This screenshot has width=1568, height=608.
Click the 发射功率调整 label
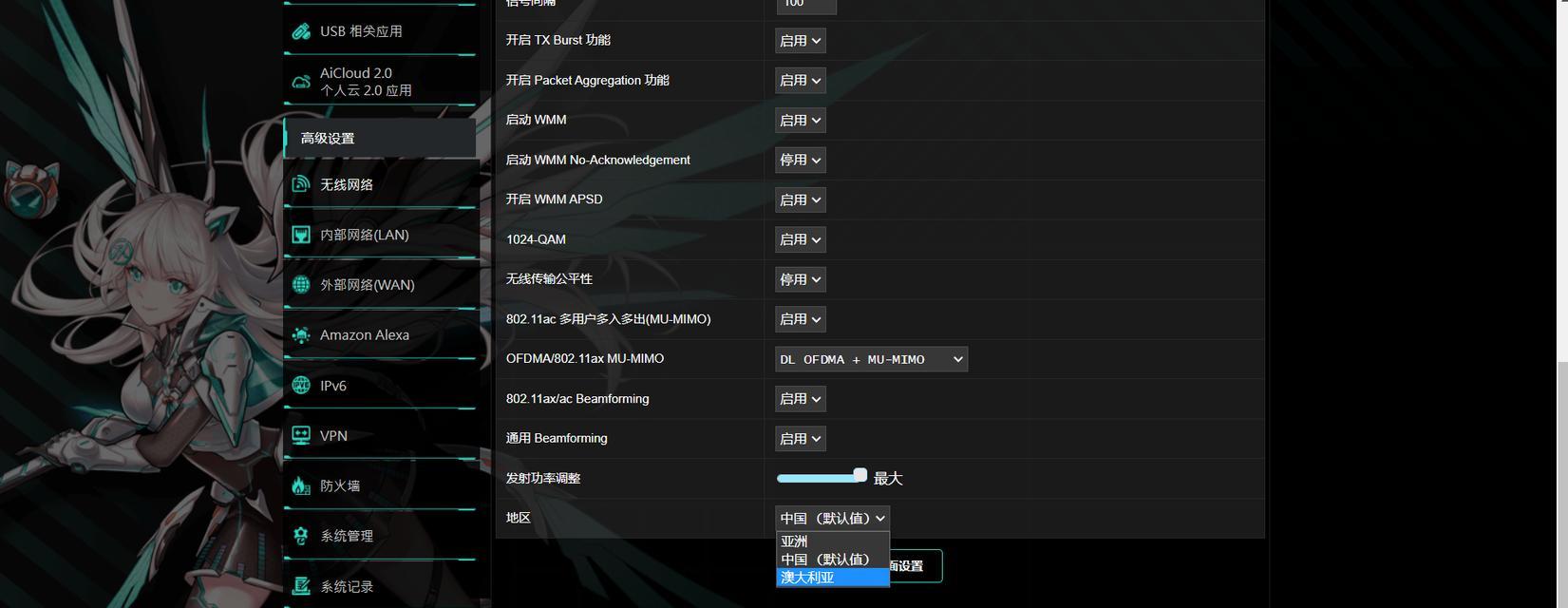pyautogui.click(x=543, y=478)
